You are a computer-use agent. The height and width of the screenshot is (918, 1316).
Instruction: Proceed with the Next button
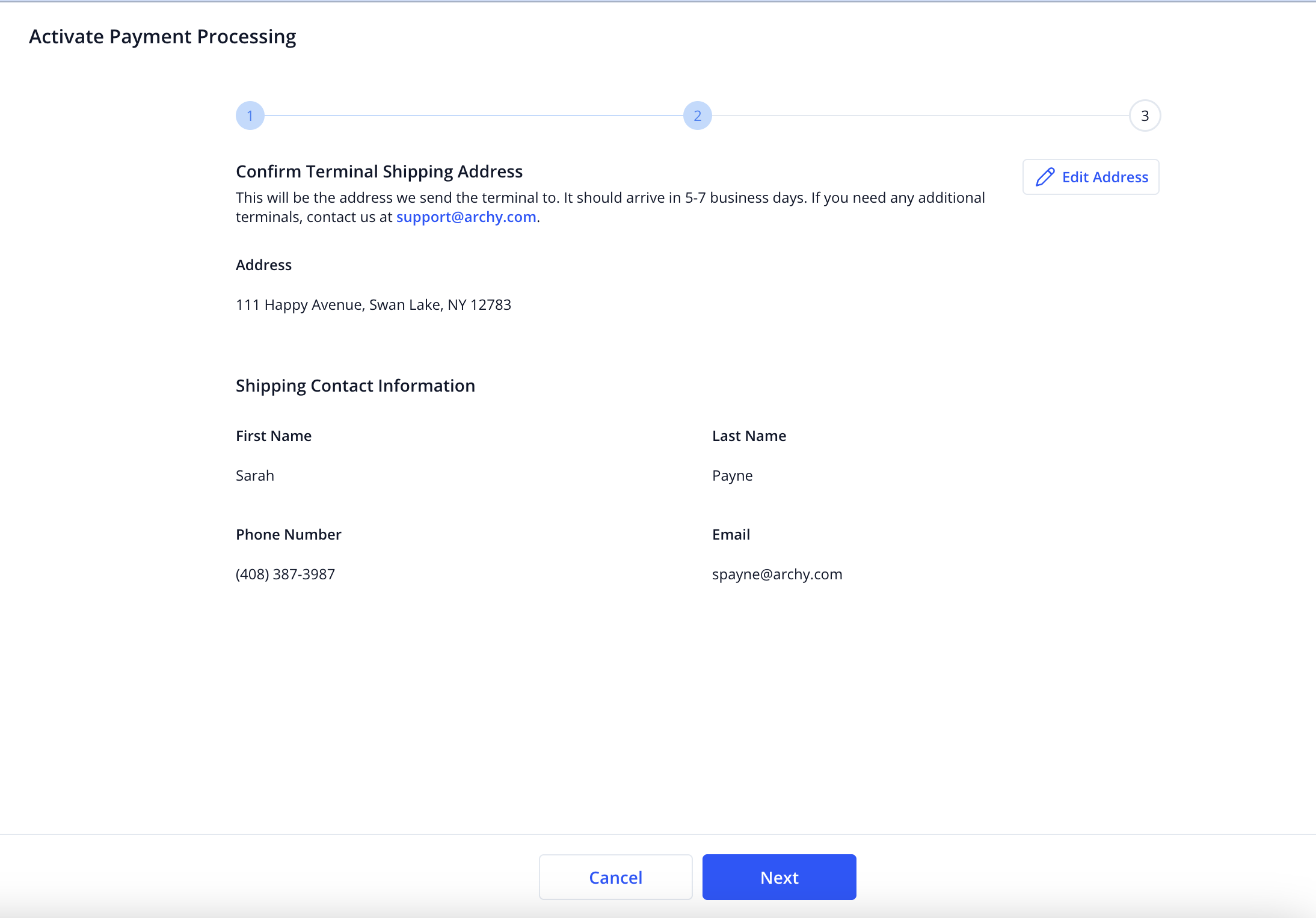[x=779, y=877]
